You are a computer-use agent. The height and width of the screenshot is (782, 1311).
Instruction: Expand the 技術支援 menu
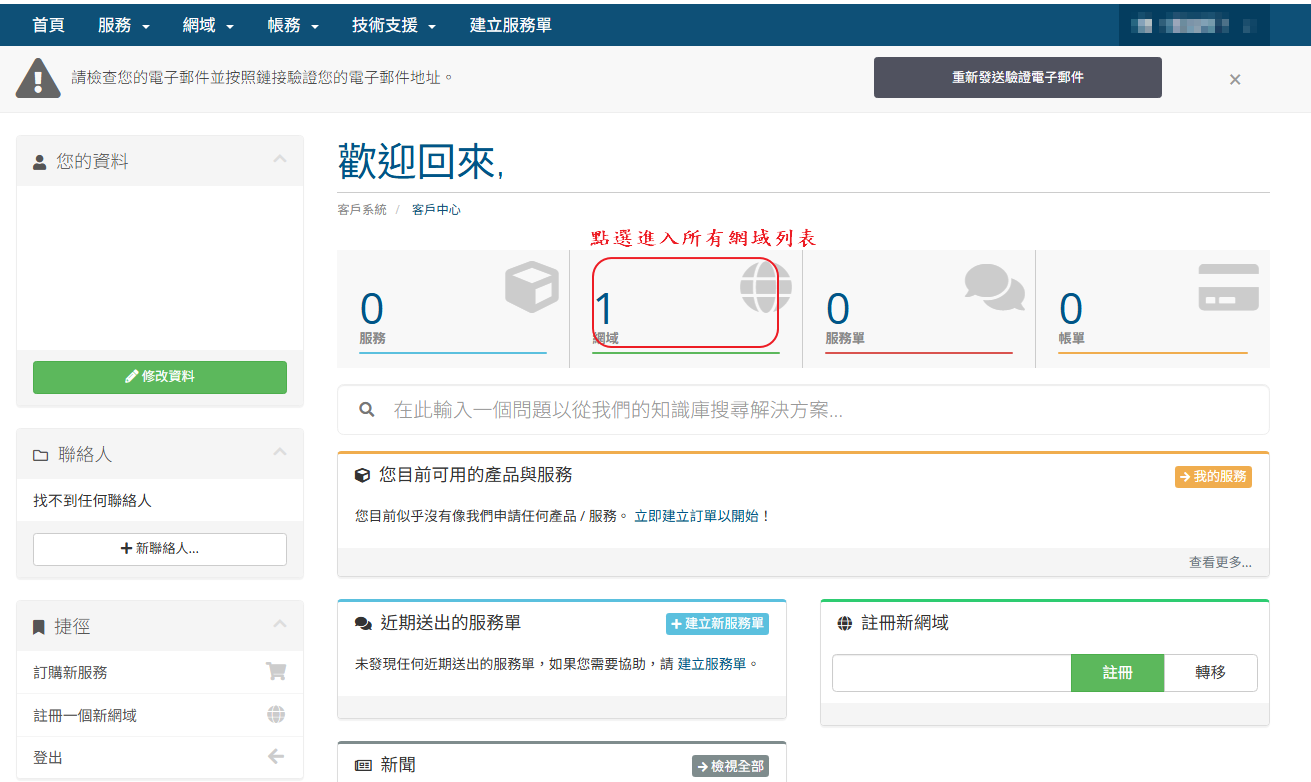[394, 25]
